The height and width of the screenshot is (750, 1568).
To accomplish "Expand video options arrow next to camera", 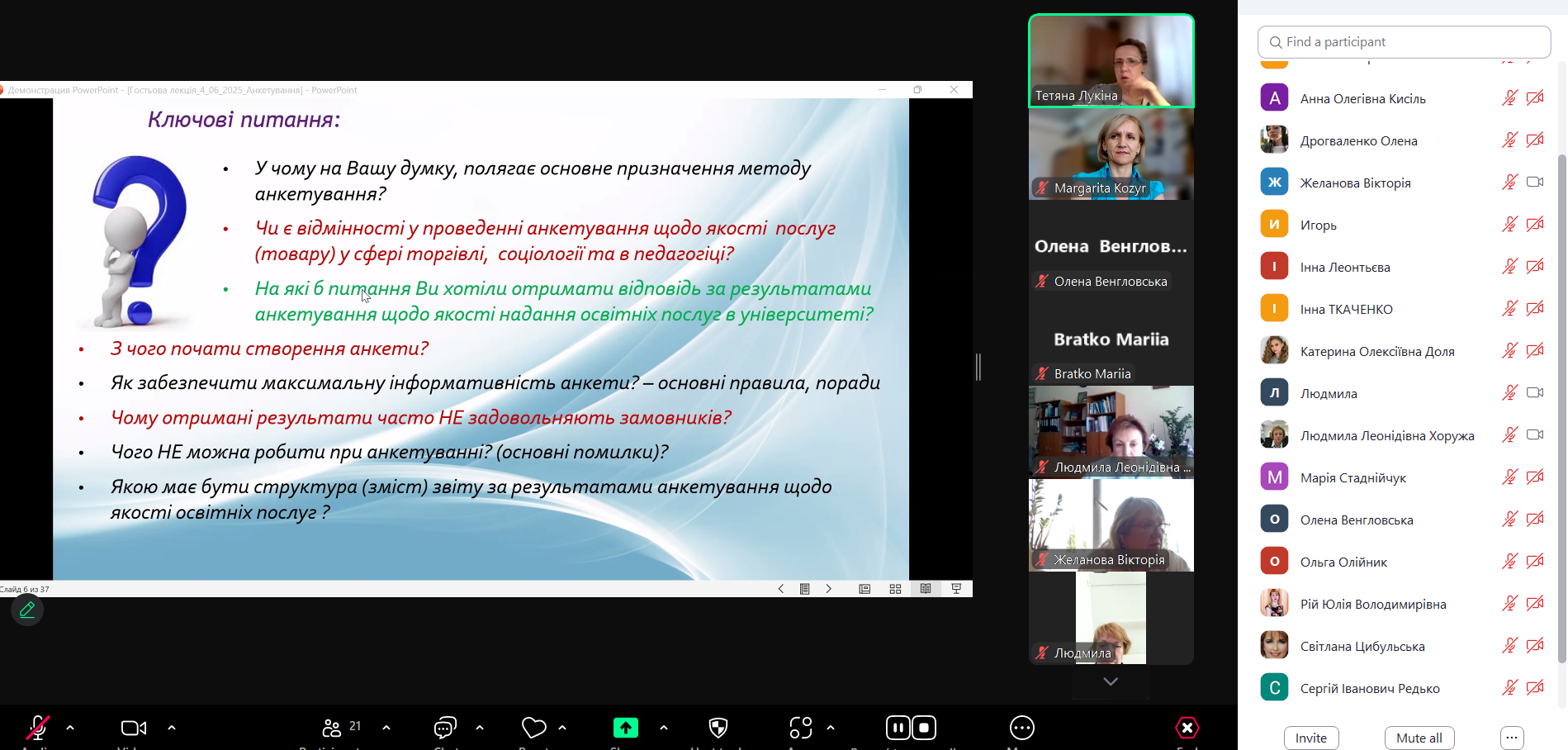I will [x=172, y=728].
